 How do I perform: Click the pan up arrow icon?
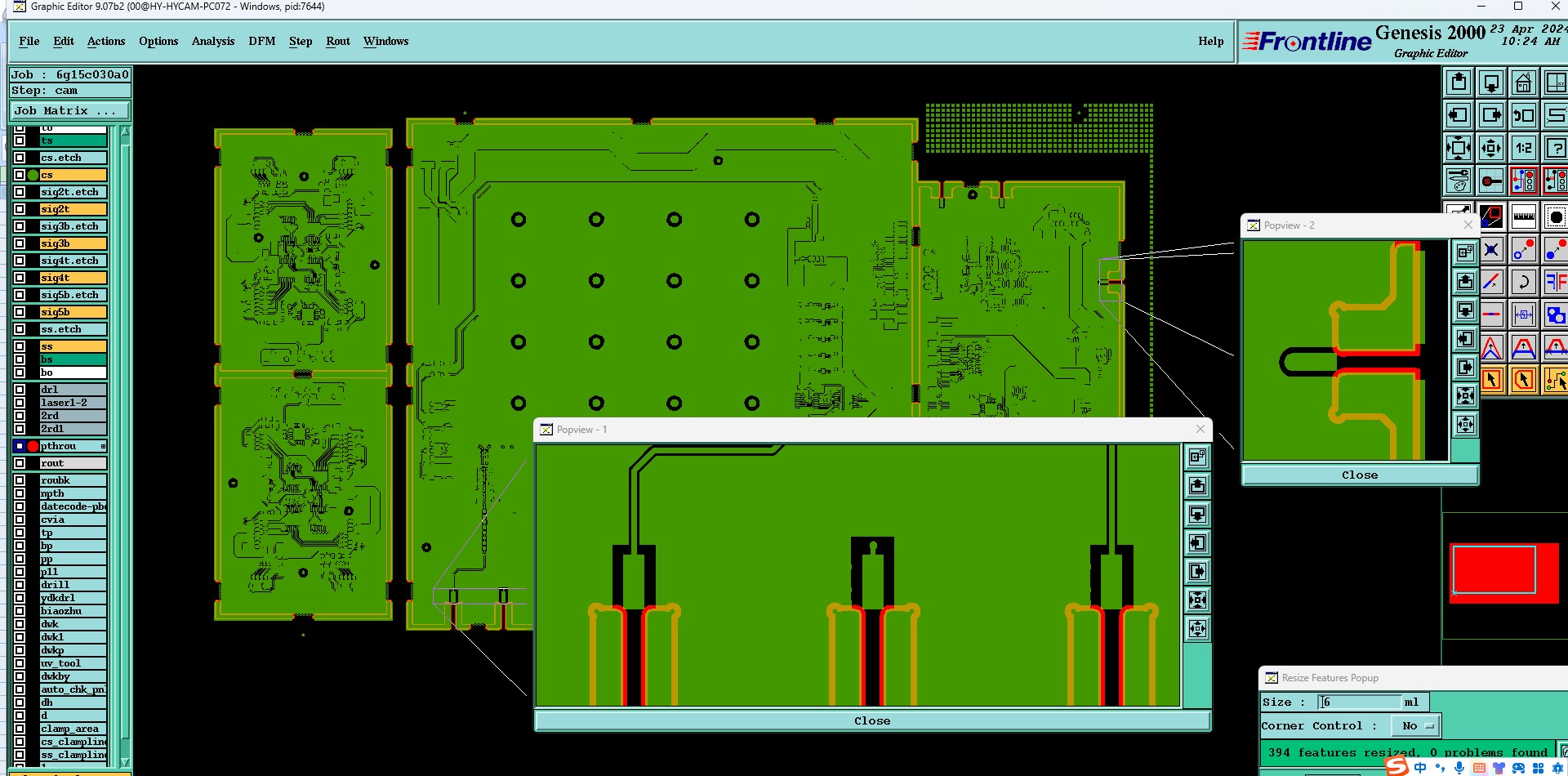click(x=1459, y=83)
